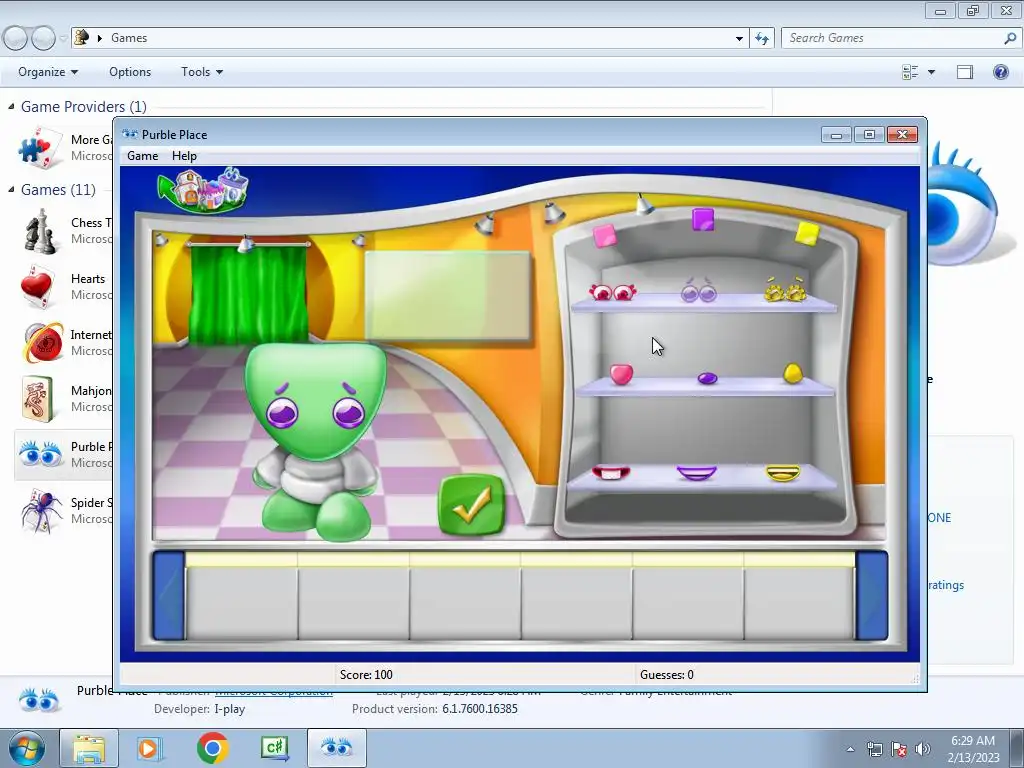
Task: Select the Mahjong Titans game icon
Action: 37,398
